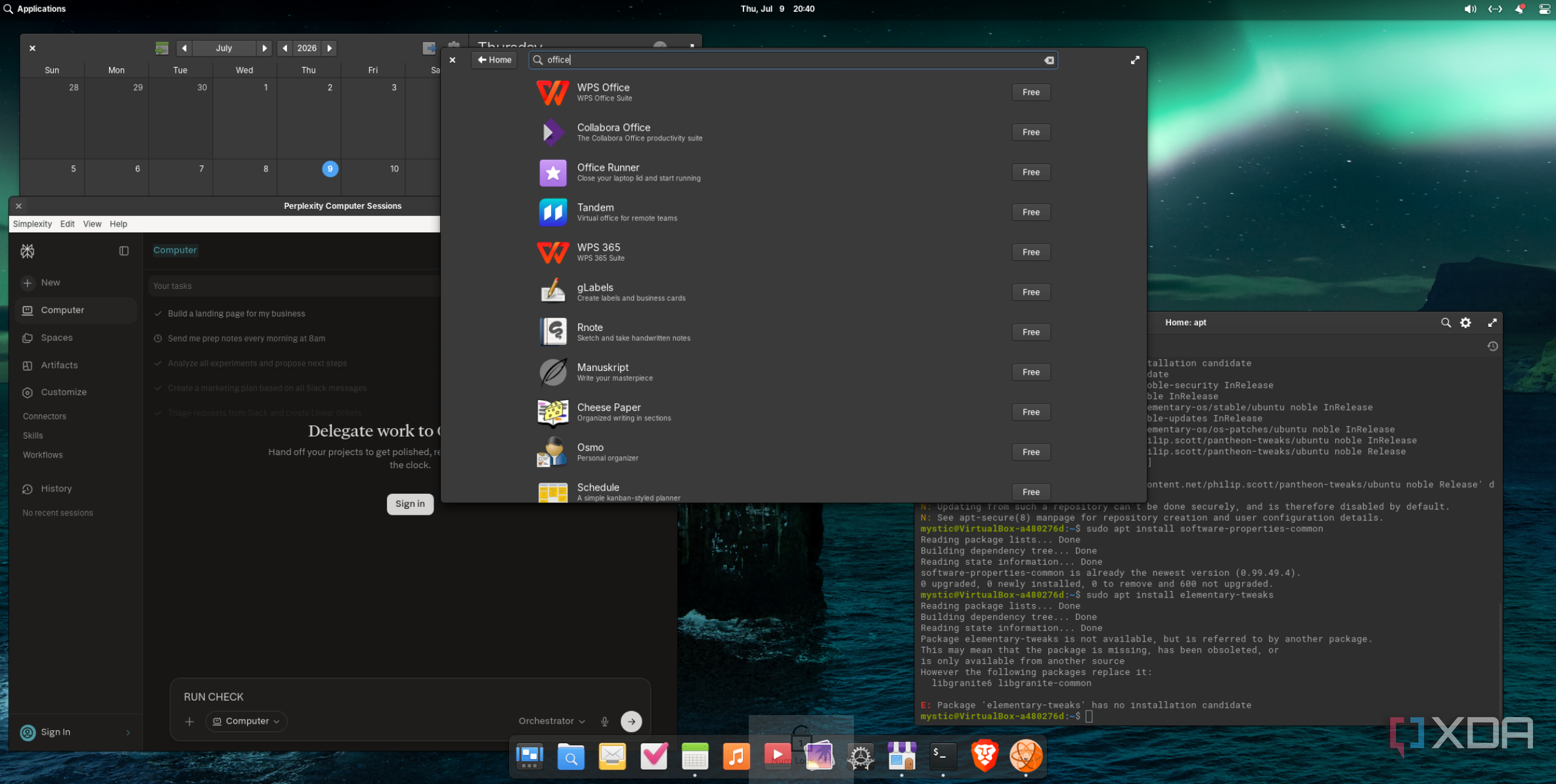Screen dimensions: 1556x784
Task: Open Files from the dock
Action: pos(571,756)
